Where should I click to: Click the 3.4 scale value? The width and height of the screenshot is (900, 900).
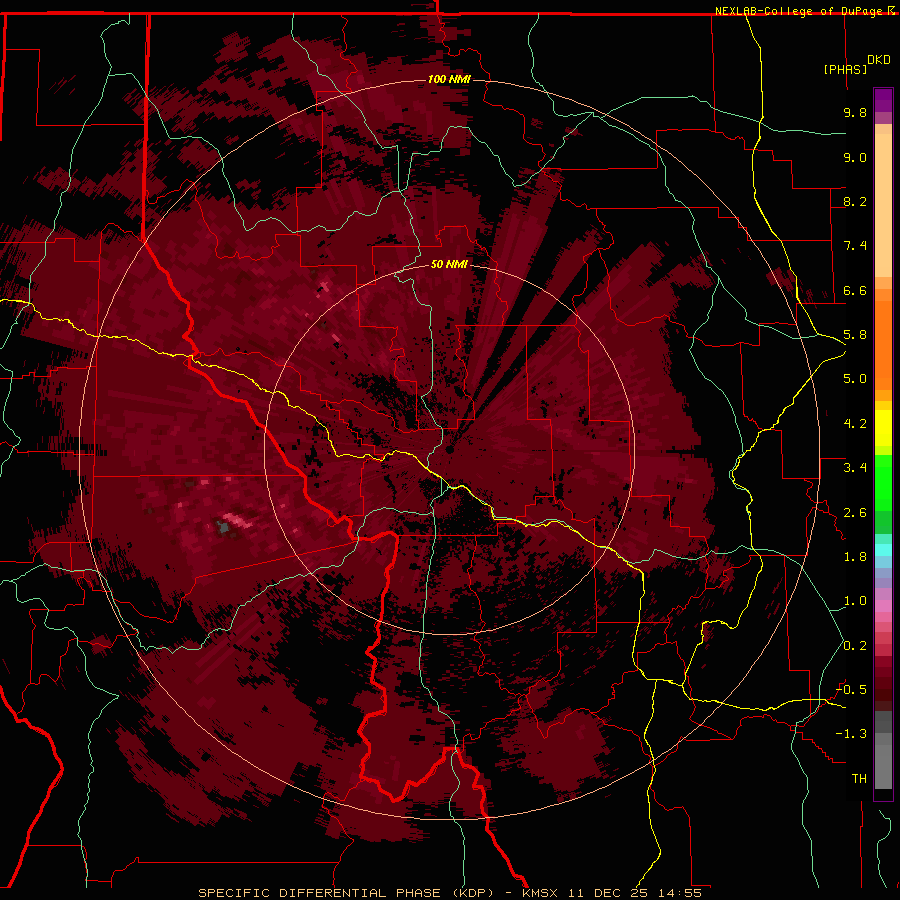(x=855, y=468)
